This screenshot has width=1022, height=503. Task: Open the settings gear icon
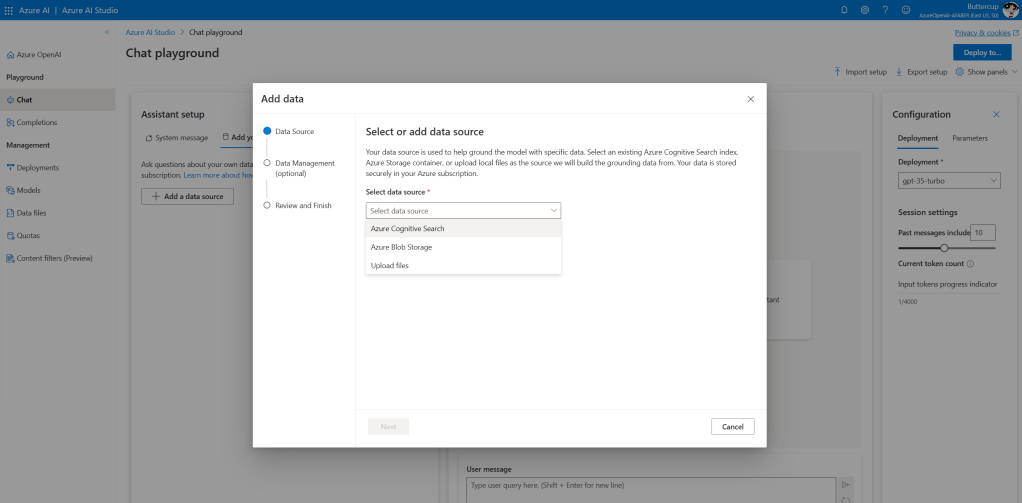coord(864,9)
